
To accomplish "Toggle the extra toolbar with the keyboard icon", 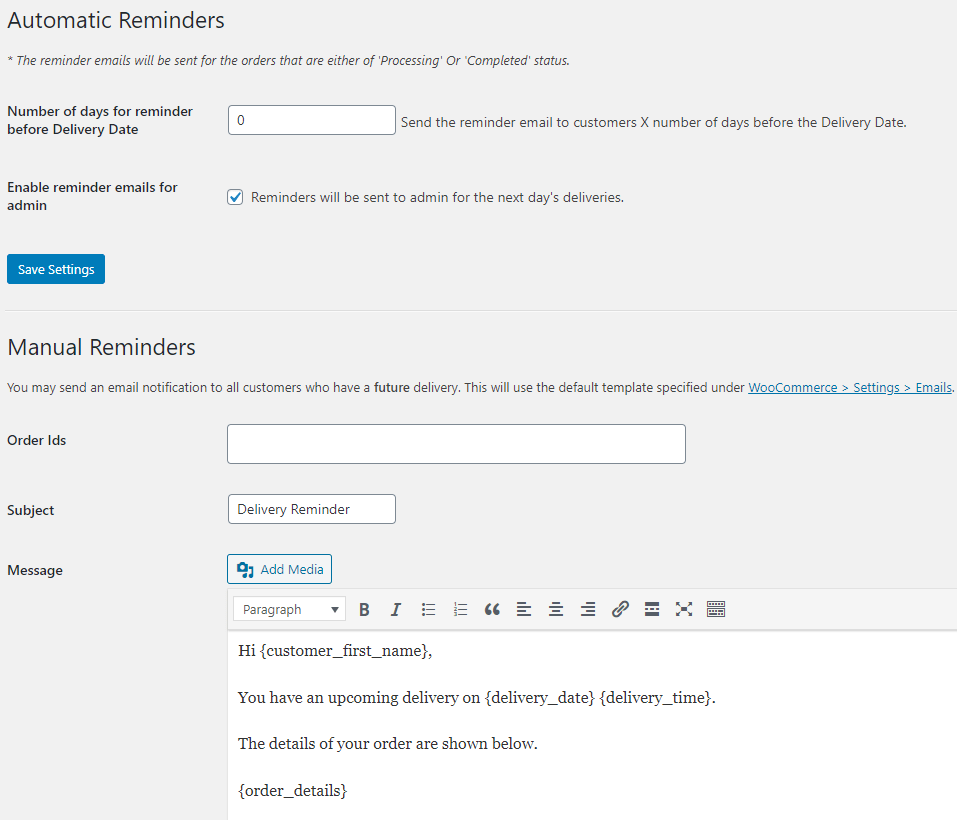I will click(716, 609).
